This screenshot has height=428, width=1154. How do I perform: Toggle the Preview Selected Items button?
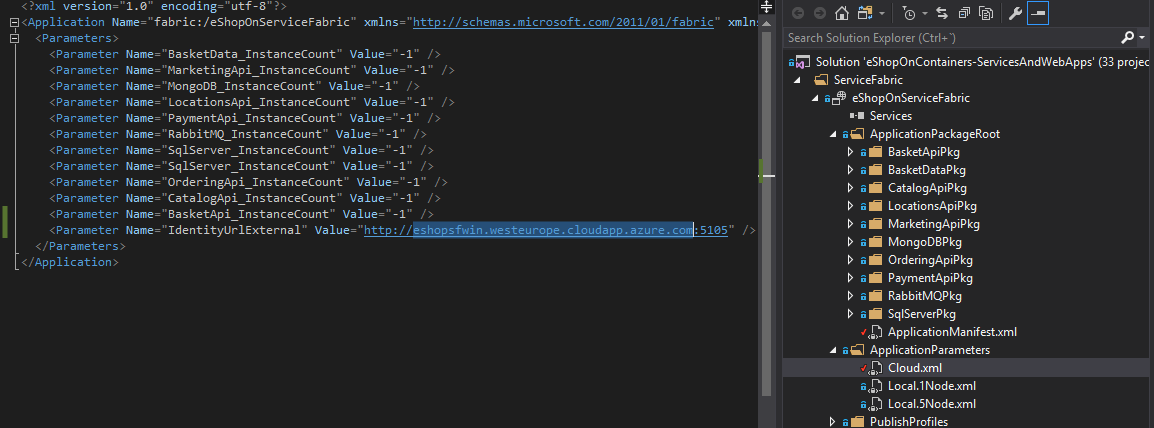pos(1037,13)
